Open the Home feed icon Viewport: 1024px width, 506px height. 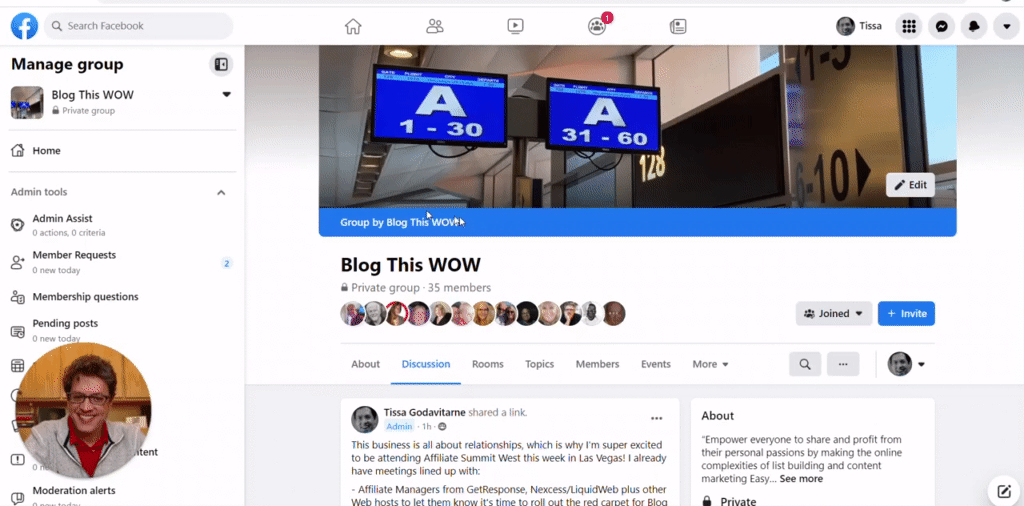pos(353,26)
